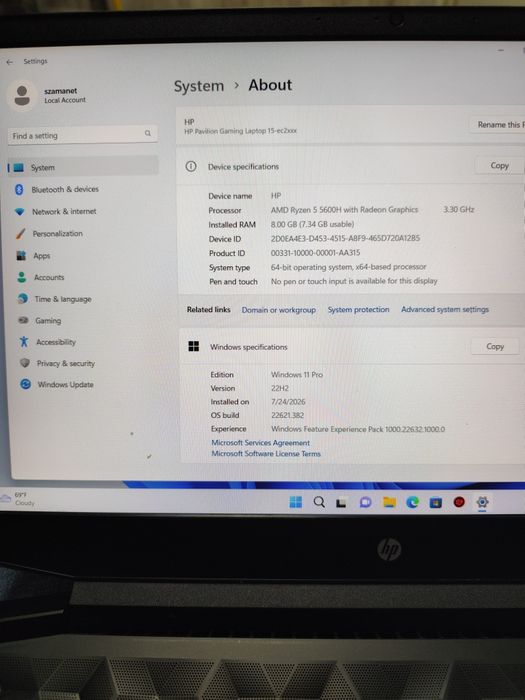Image resolution: width=525 pixels, height=700 pixels.
Task: Open Task View on the taskbar
Action: click(x=342, y=503)
